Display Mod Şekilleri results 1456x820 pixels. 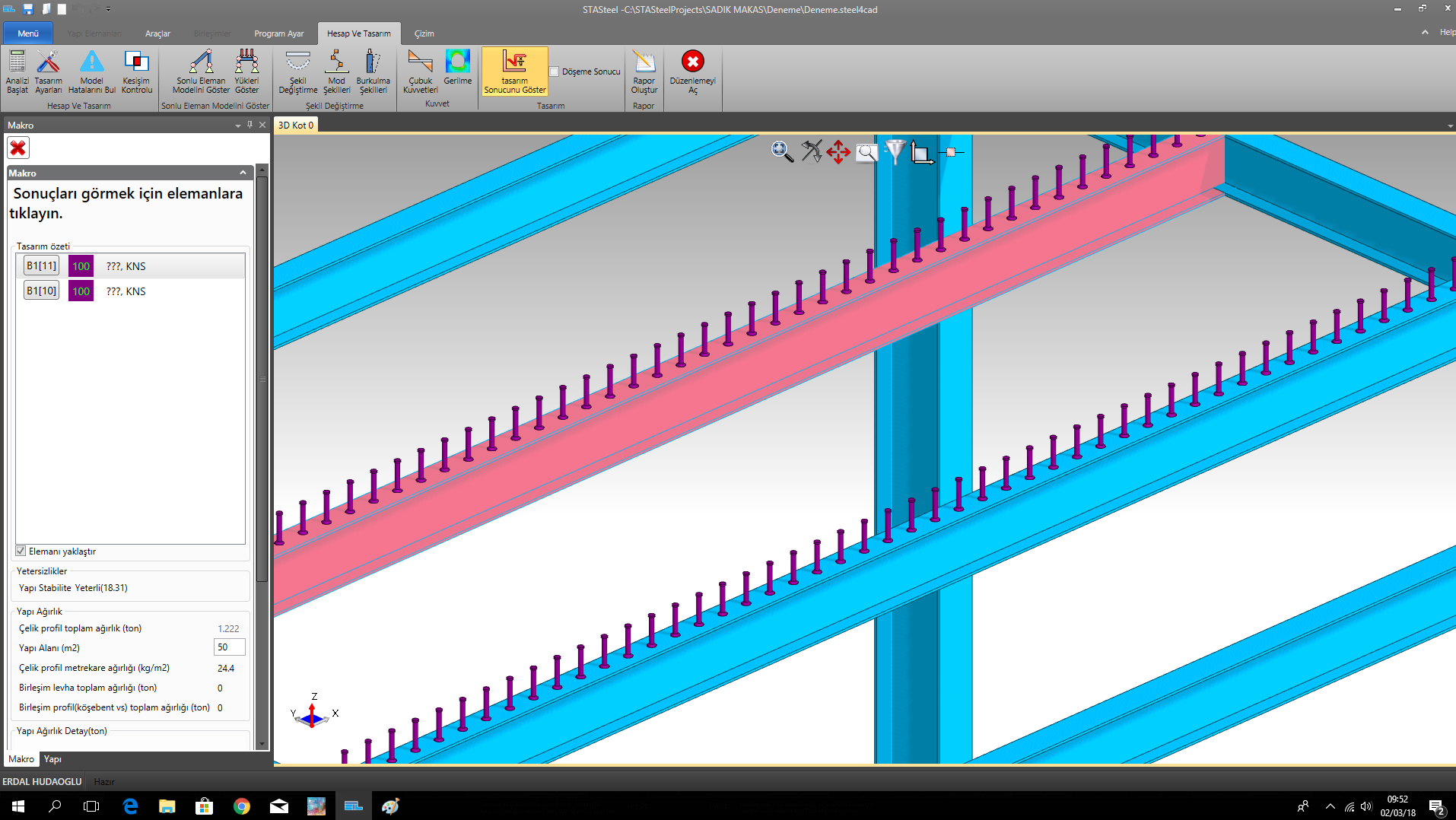click(x=336, y=71)
